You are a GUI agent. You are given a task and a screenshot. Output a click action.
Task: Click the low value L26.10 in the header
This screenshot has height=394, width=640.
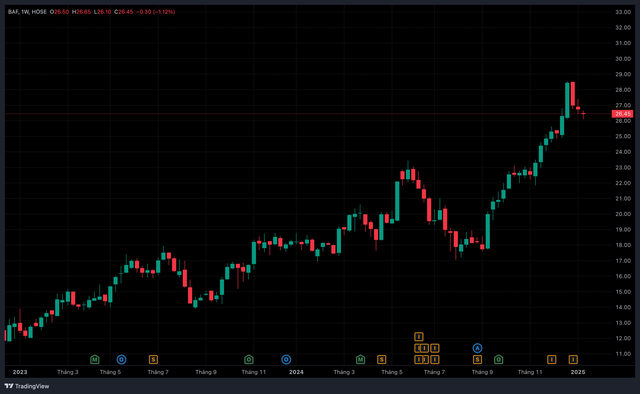[x=102, y=12]
